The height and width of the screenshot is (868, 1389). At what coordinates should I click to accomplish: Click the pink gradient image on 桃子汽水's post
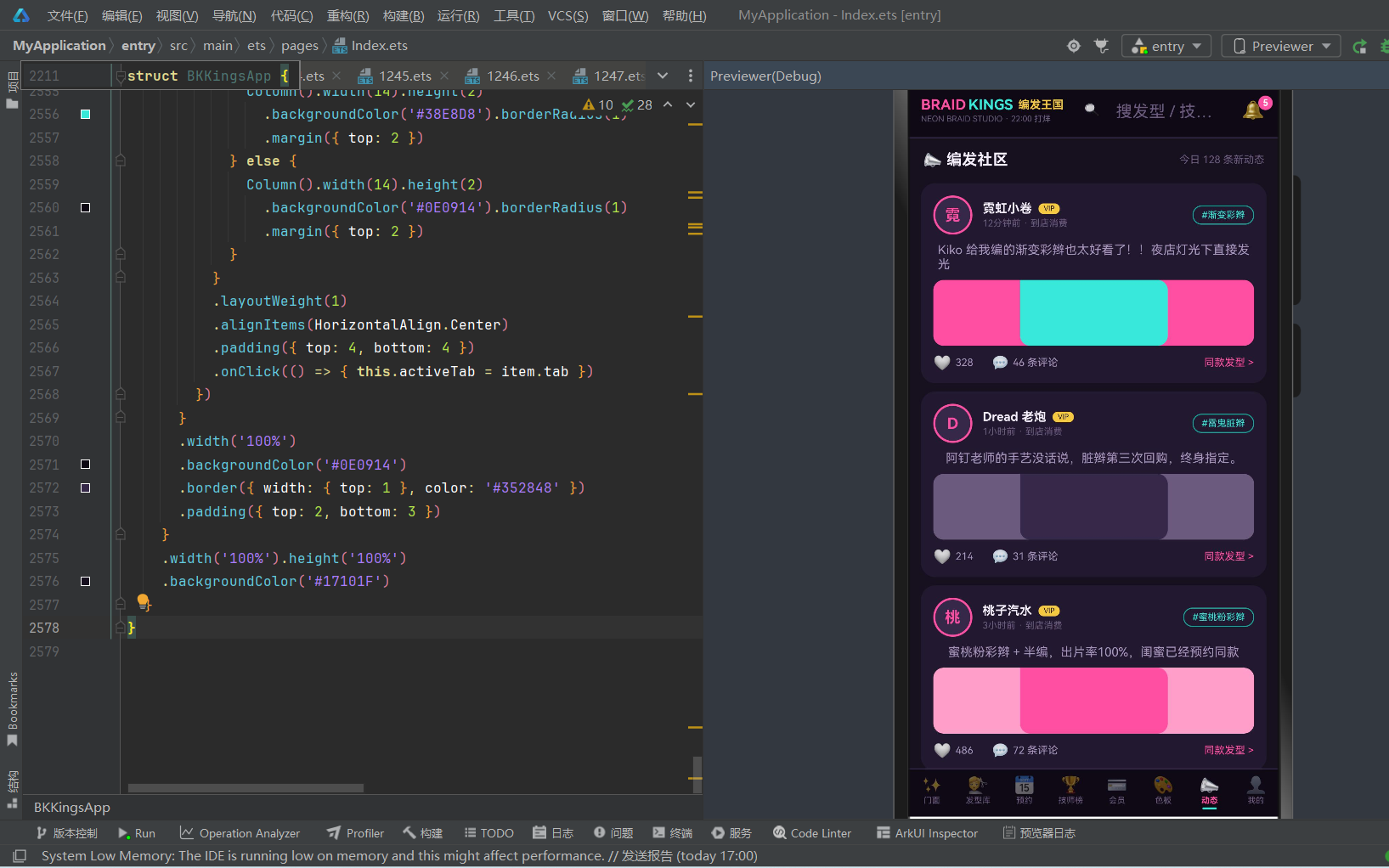(1093, 701)
